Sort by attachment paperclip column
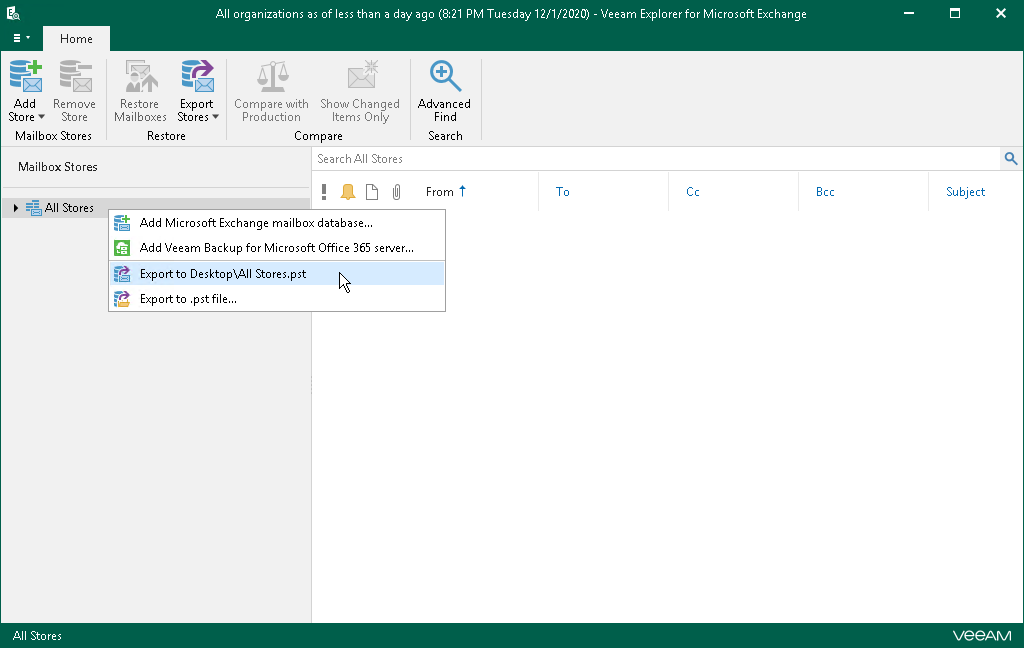Viewport: 1024px width, 648px height. click(396, 191)
